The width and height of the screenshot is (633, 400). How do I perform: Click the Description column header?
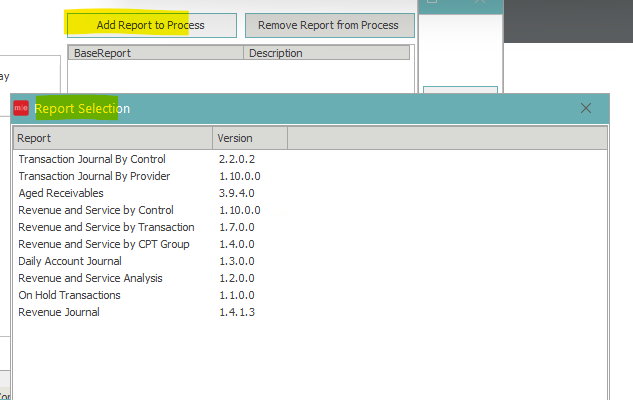click(x=326, y=53)
